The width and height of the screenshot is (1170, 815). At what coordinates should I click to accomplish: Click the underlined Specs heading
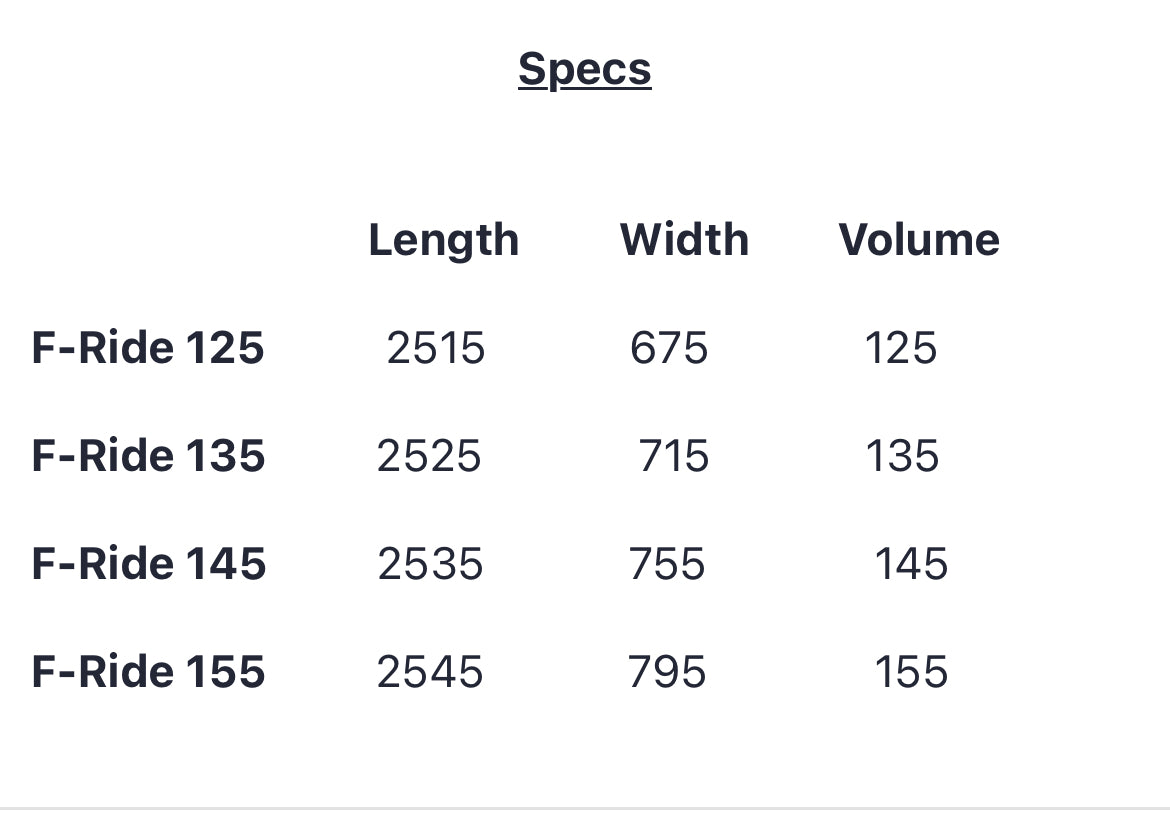click(x=584, y=69)
